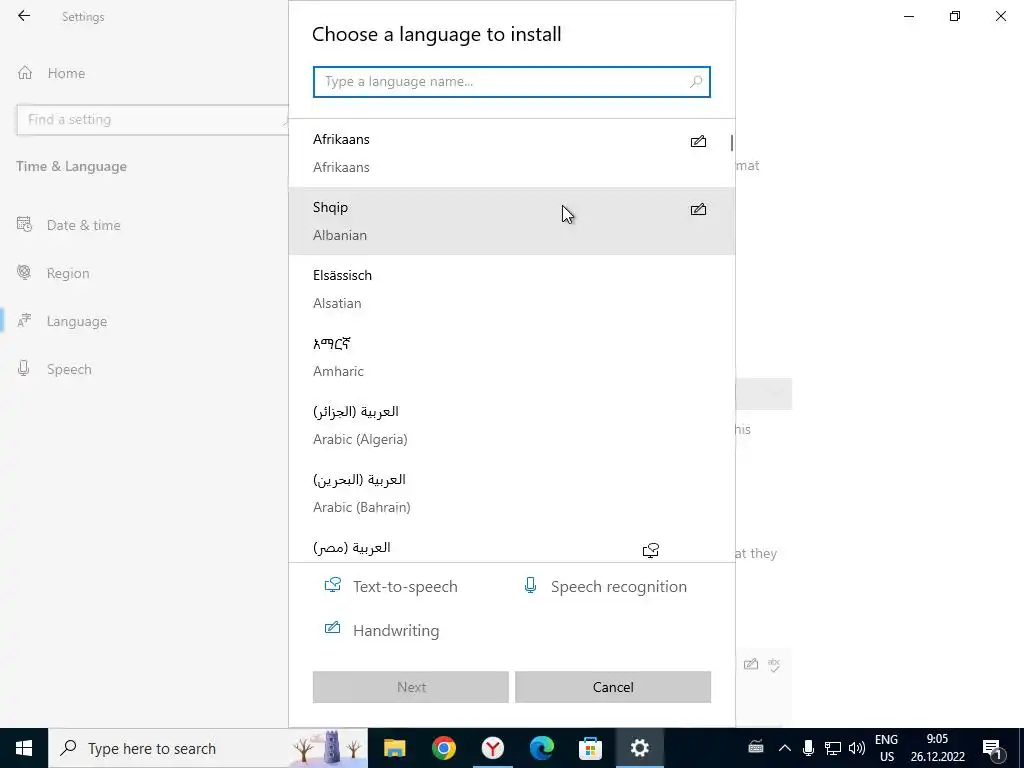The width and height of the screenshot is (1024, 768).
Task: Open Microsoft Edge from taskbar
Action: [x=541, y=748]
